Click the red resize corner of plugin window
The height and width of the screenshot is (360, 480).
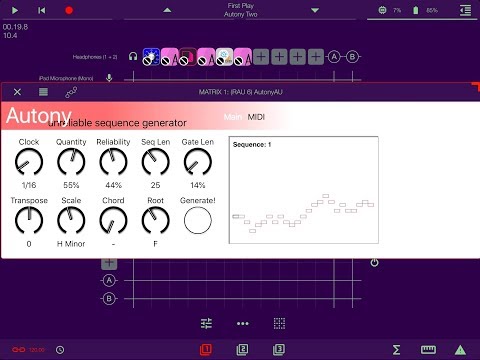(476, 86)
